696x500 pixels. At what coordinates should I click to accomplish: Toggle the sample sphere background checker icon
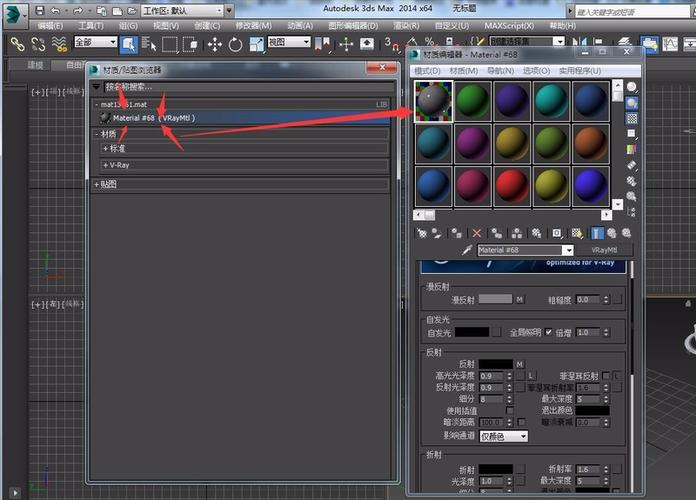click(x=632, y=119)
